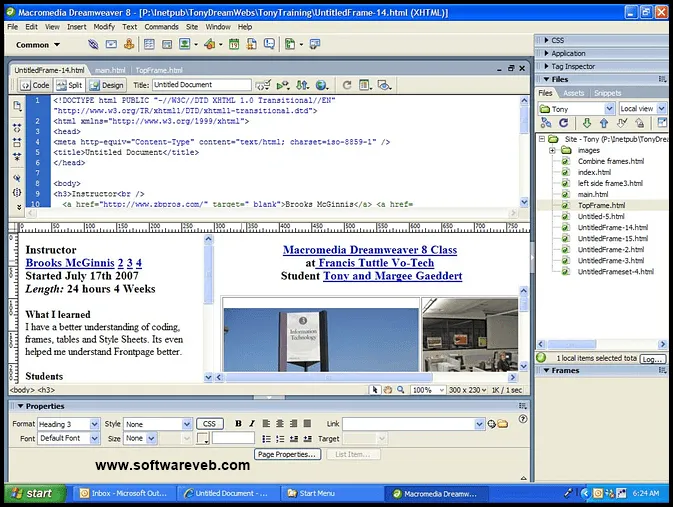The image size is (673, 507).
Task: Insert a Table from Common toolbar
Action: [x=149, y=44]
